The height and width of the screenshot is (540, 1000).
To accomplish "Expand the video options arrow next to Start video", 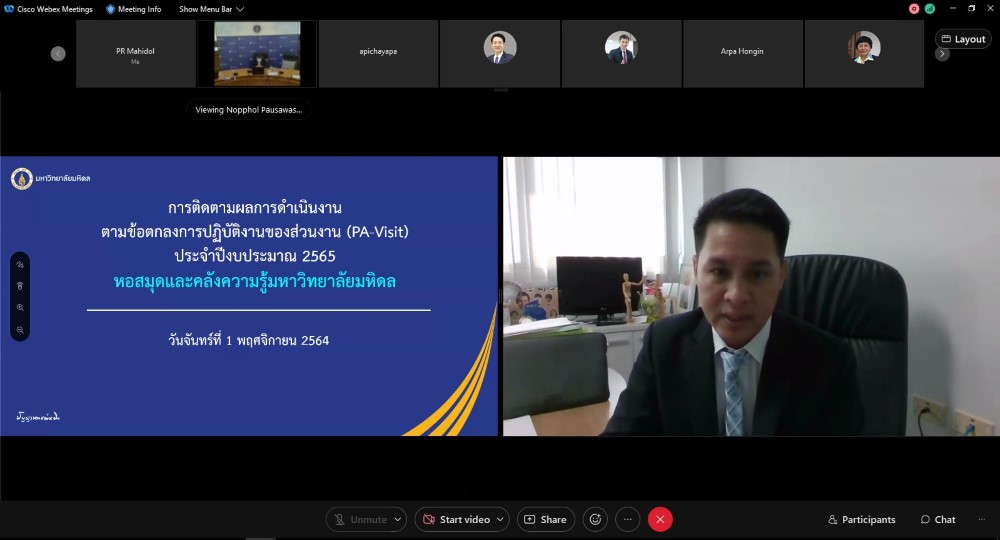I will [501, 519].
